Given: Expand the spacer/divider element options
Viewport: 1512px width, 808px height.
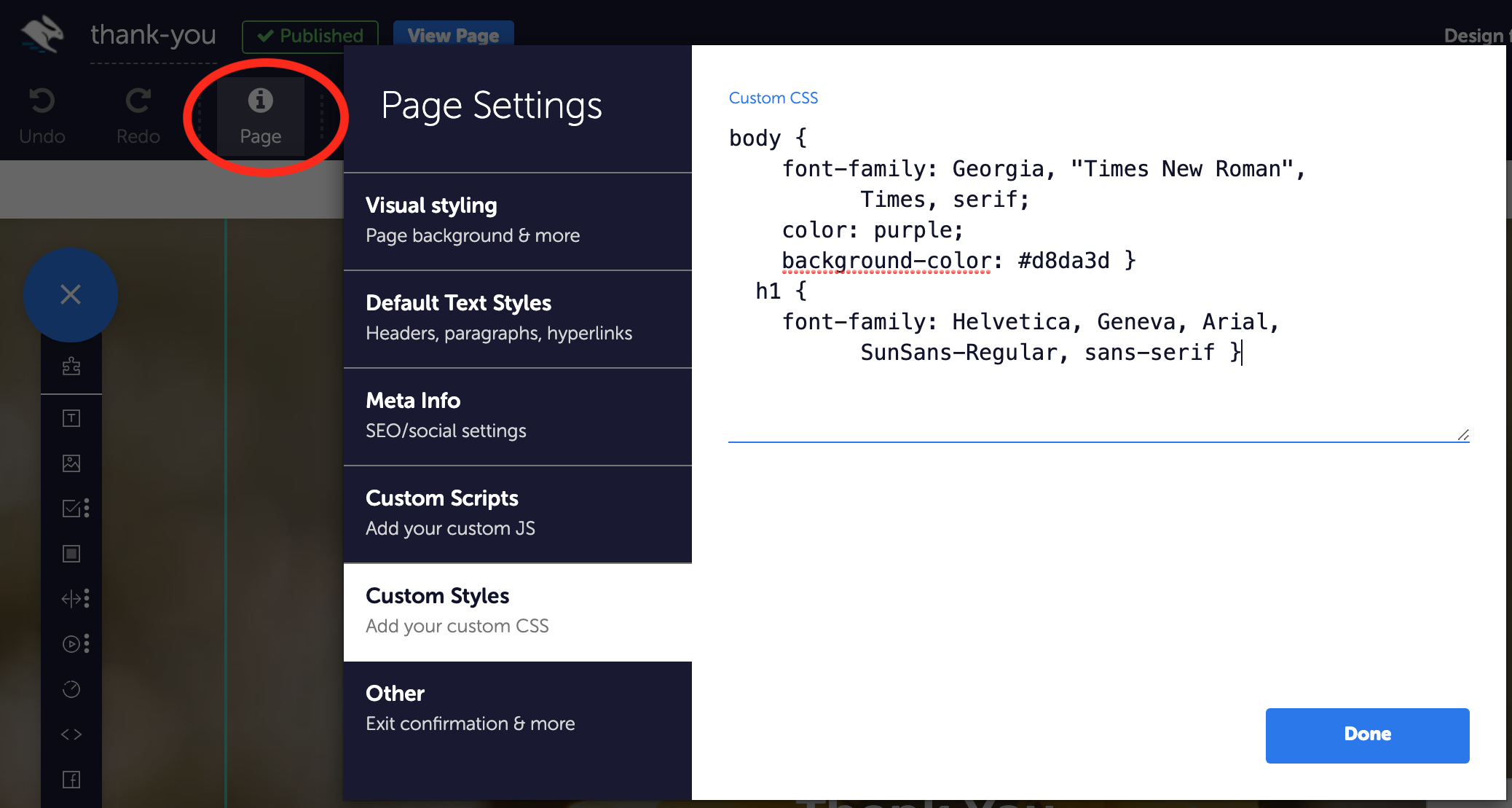Looking at the screenshot, I should click(x=87, y=598).
